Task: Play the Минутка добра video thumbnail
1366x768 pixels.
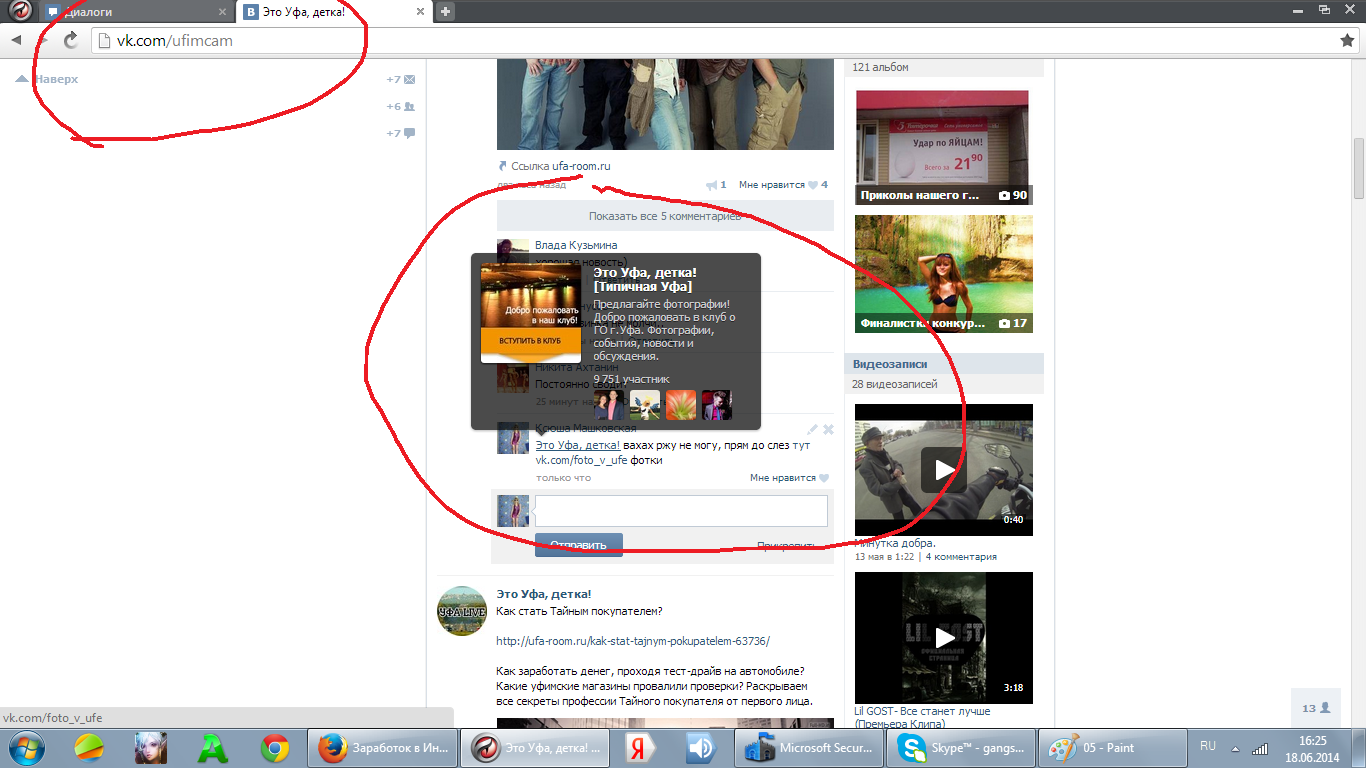Action: point(944,470)
